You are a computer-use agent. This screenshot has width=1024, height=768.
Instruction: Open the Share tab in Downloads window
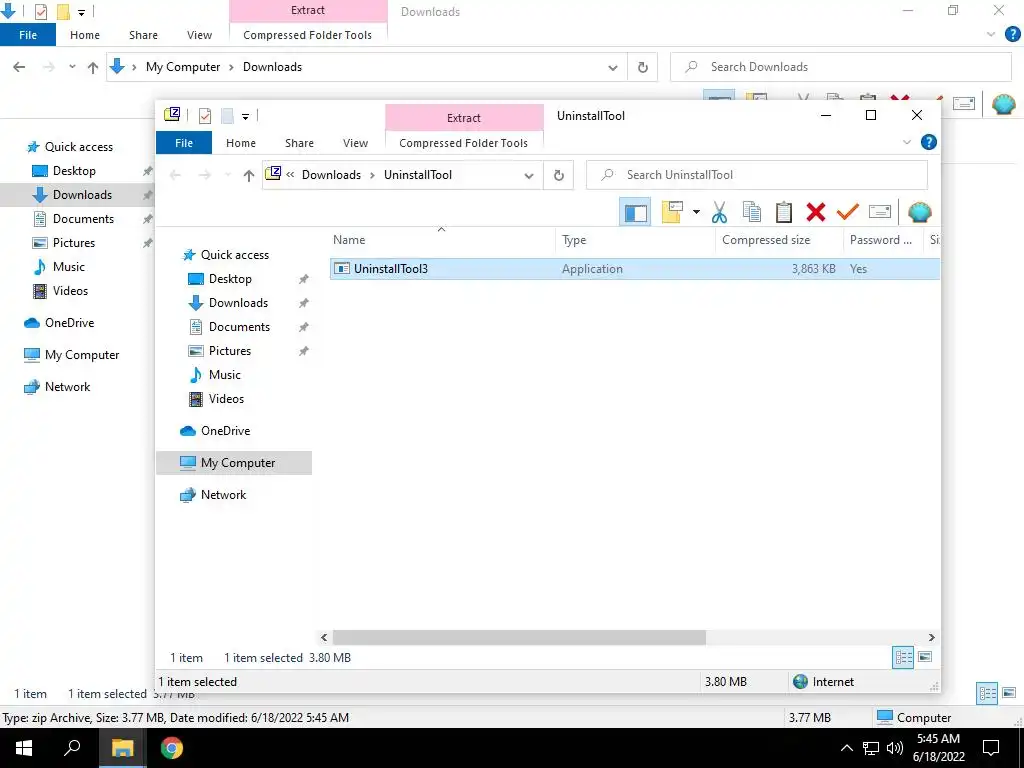[x=143, y=35]
